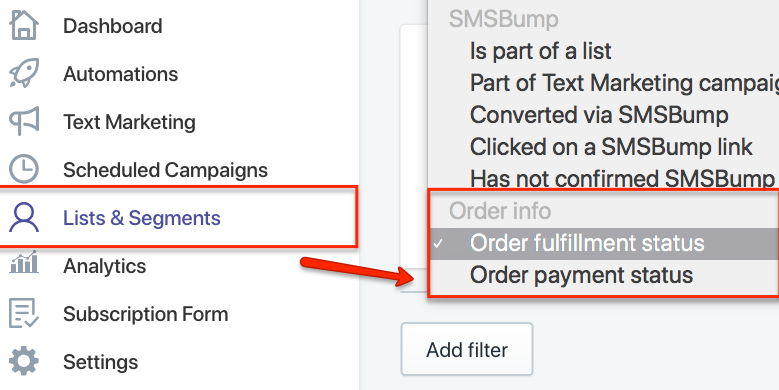Go to Text Marketing section
The height and width of the screenshot is (390, 779).
pyautogui.click(x=129, y=122)
